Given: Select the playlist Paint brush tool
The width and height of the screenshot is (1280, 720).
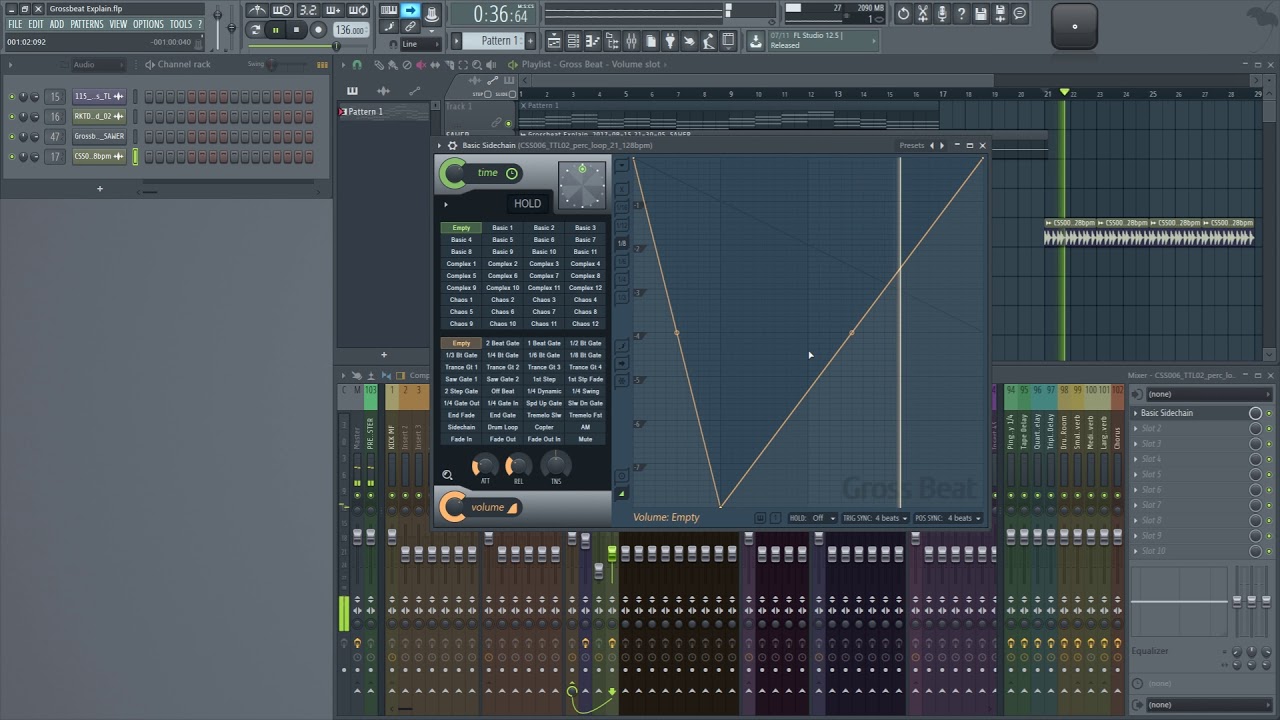Looking at the screenshot, I should click(393, 65).
